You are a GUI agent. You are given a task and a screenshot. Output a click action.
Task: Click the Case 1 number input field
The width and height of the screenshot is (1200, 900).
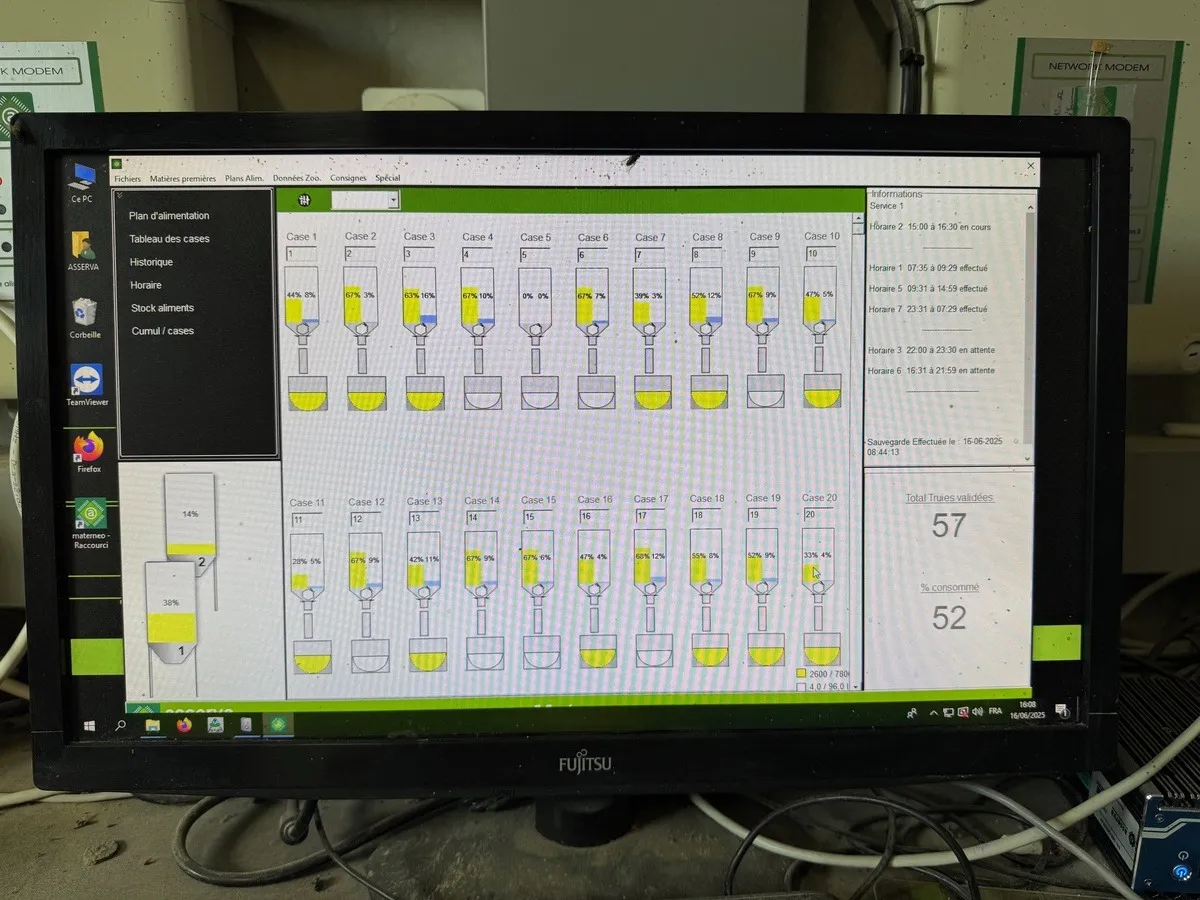tap(301, 254)
